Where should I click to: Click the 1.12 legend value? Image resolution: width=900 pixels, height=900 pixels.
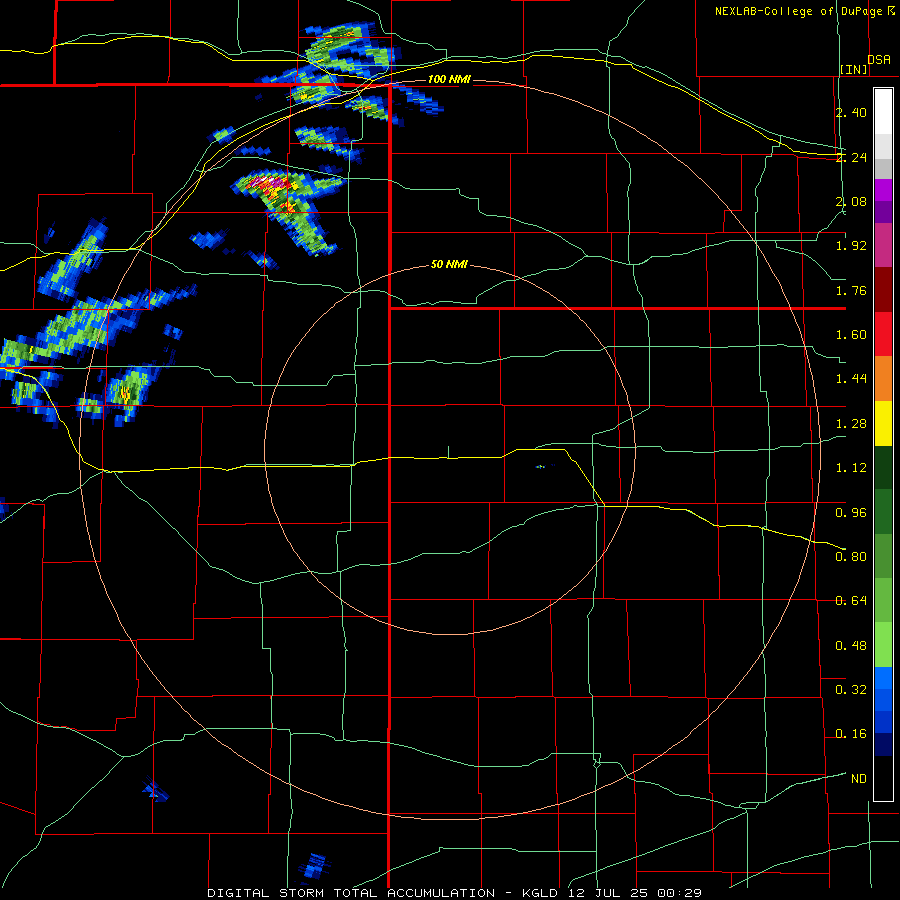pos(851,468)
